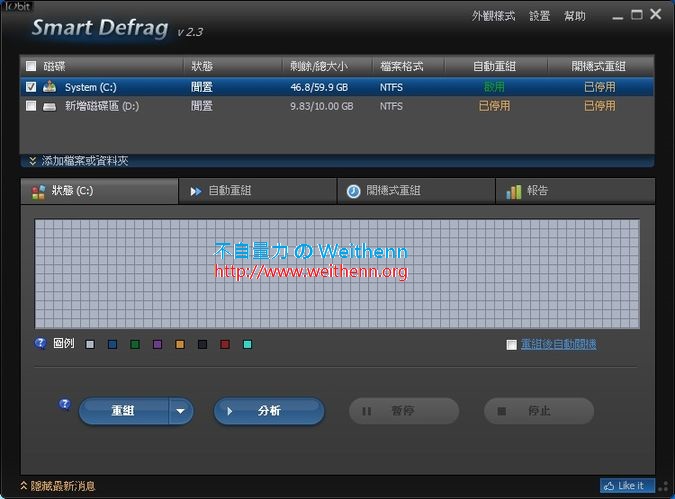Select the 新增磁碟區 (D:) drive name
This screenshot has height=499, width=675.
[102, 106]
